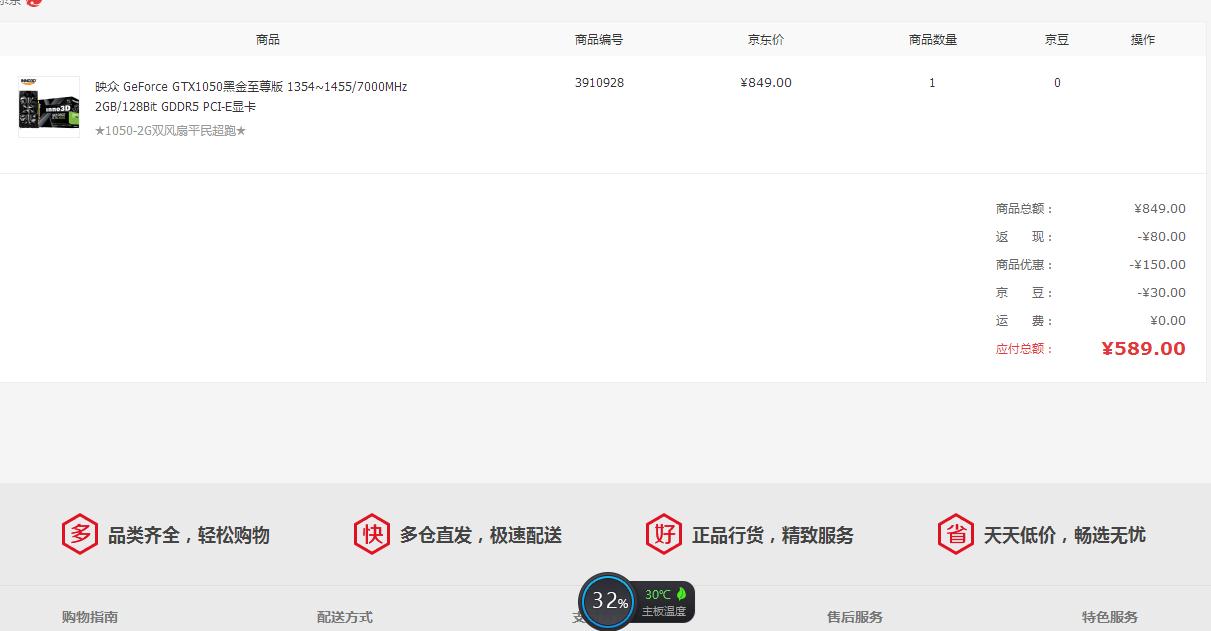This screenshot has width=1211, height=631.
Task: Click the 多 hexagon icon
Action: click(x=80, y=534)
